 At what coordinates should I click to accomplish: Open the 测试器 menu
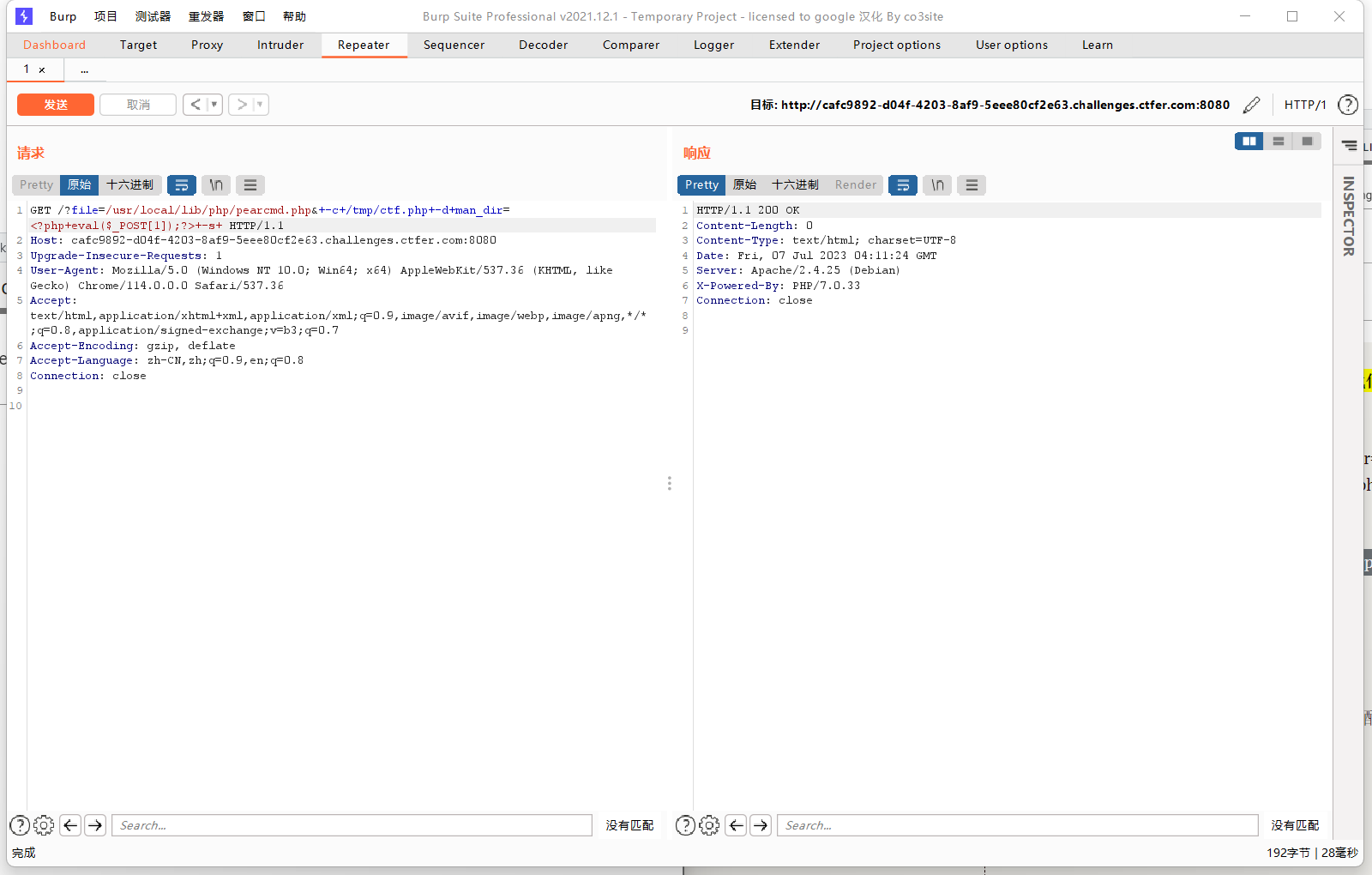153,16
